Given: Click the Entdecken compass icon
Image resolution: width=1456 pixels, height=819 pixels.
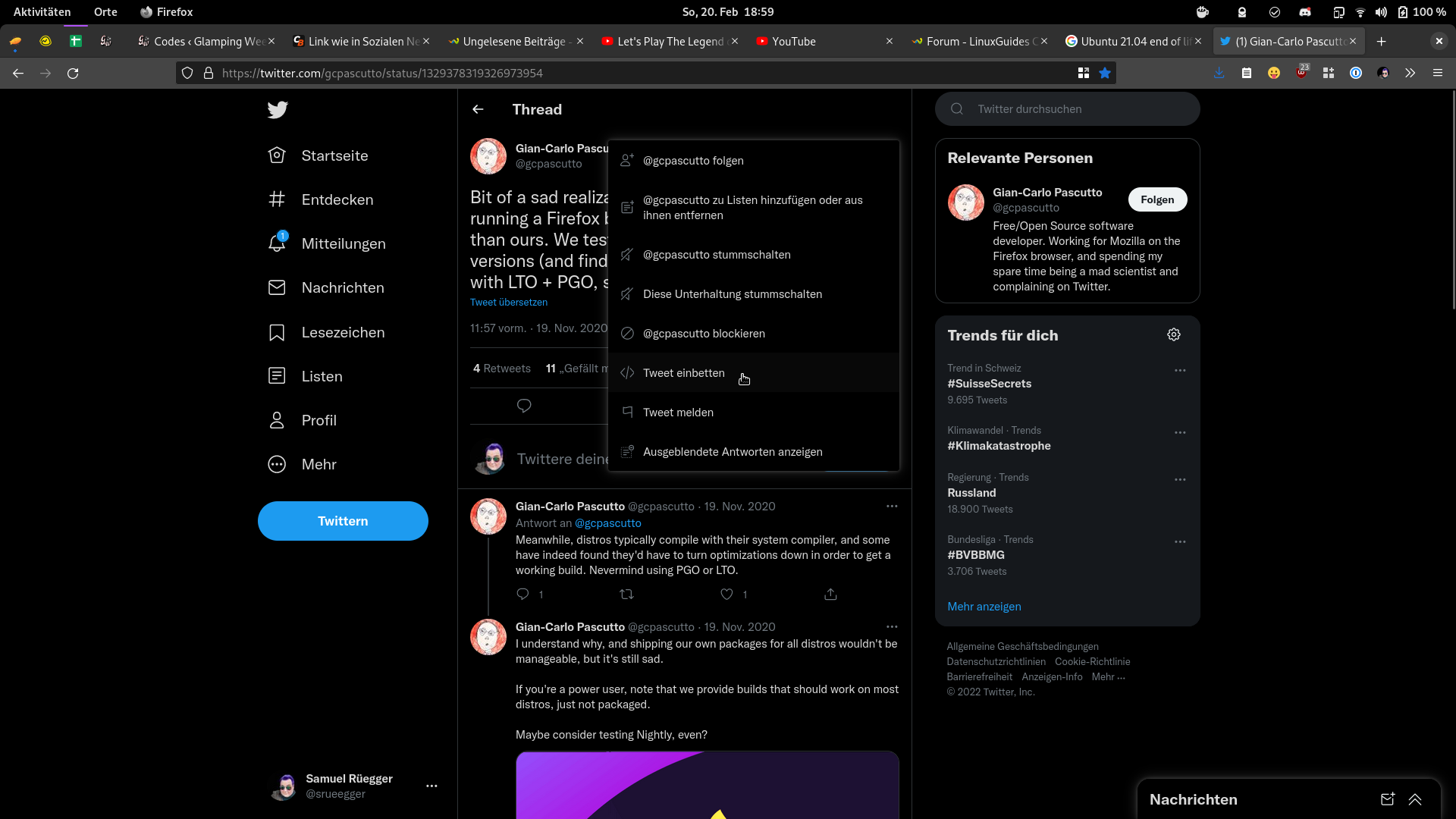Looking at the screenshot, I should (x=278, y=199).
